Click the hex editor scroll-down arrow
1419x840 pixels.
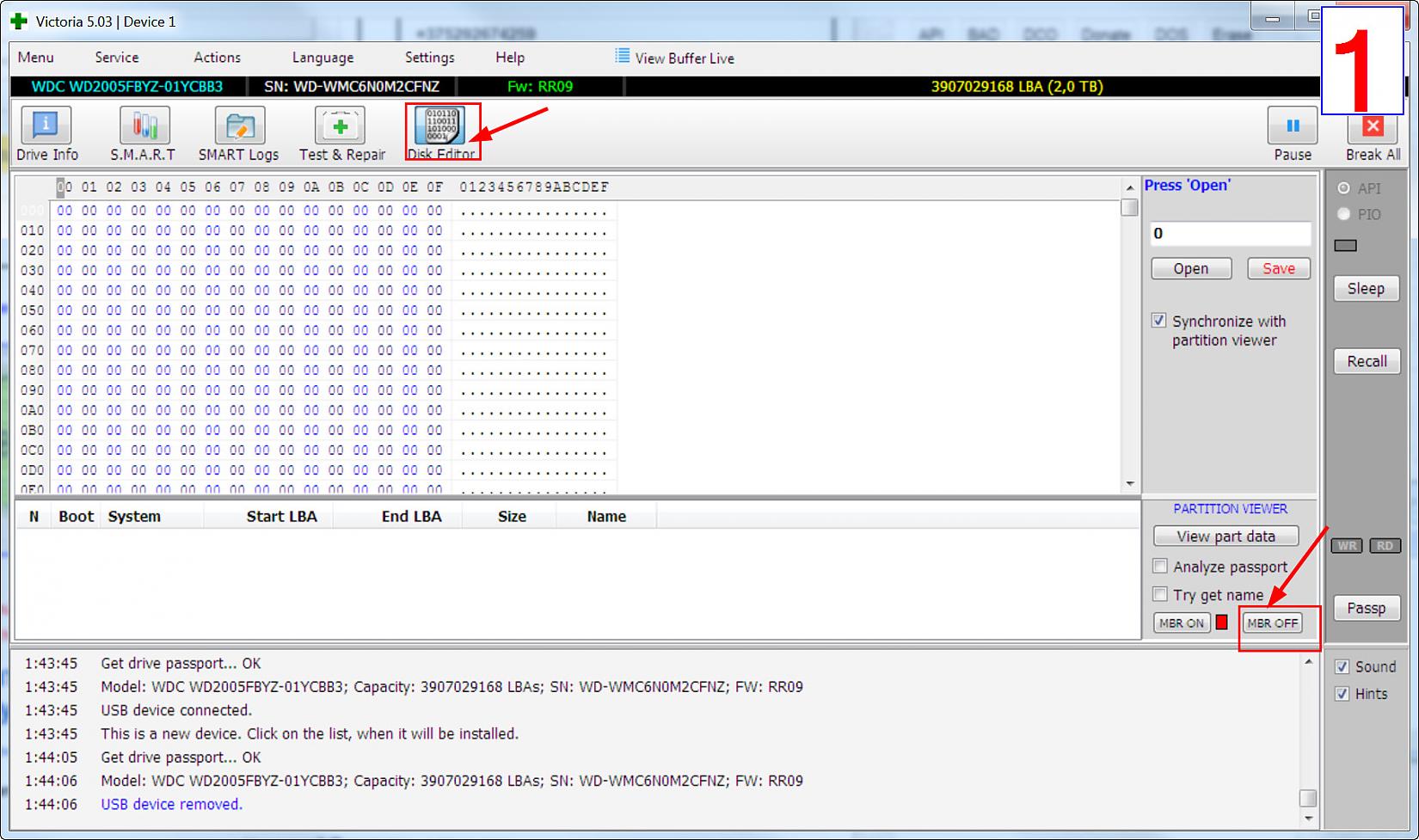[x=1130, y=484]
